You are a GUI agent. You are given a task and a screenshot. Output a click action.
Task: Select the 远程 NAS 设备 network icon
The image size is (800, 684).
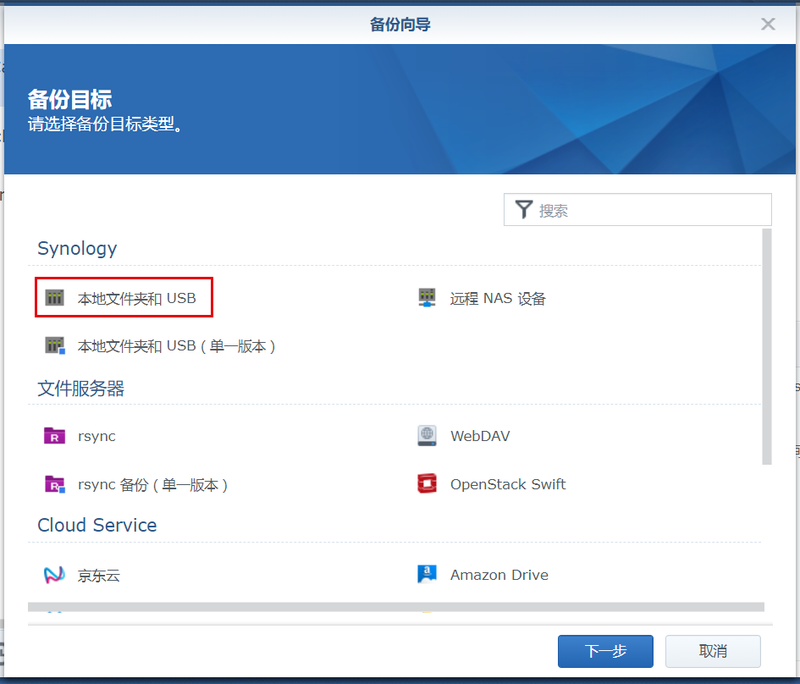427,298
